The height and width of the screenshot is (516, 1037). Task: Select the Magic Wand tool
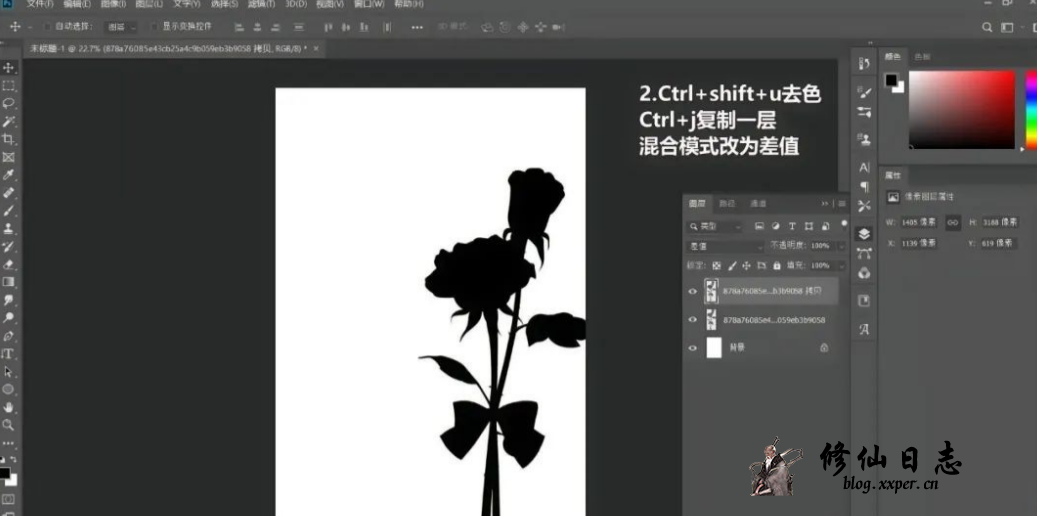(x=8, y=121)
